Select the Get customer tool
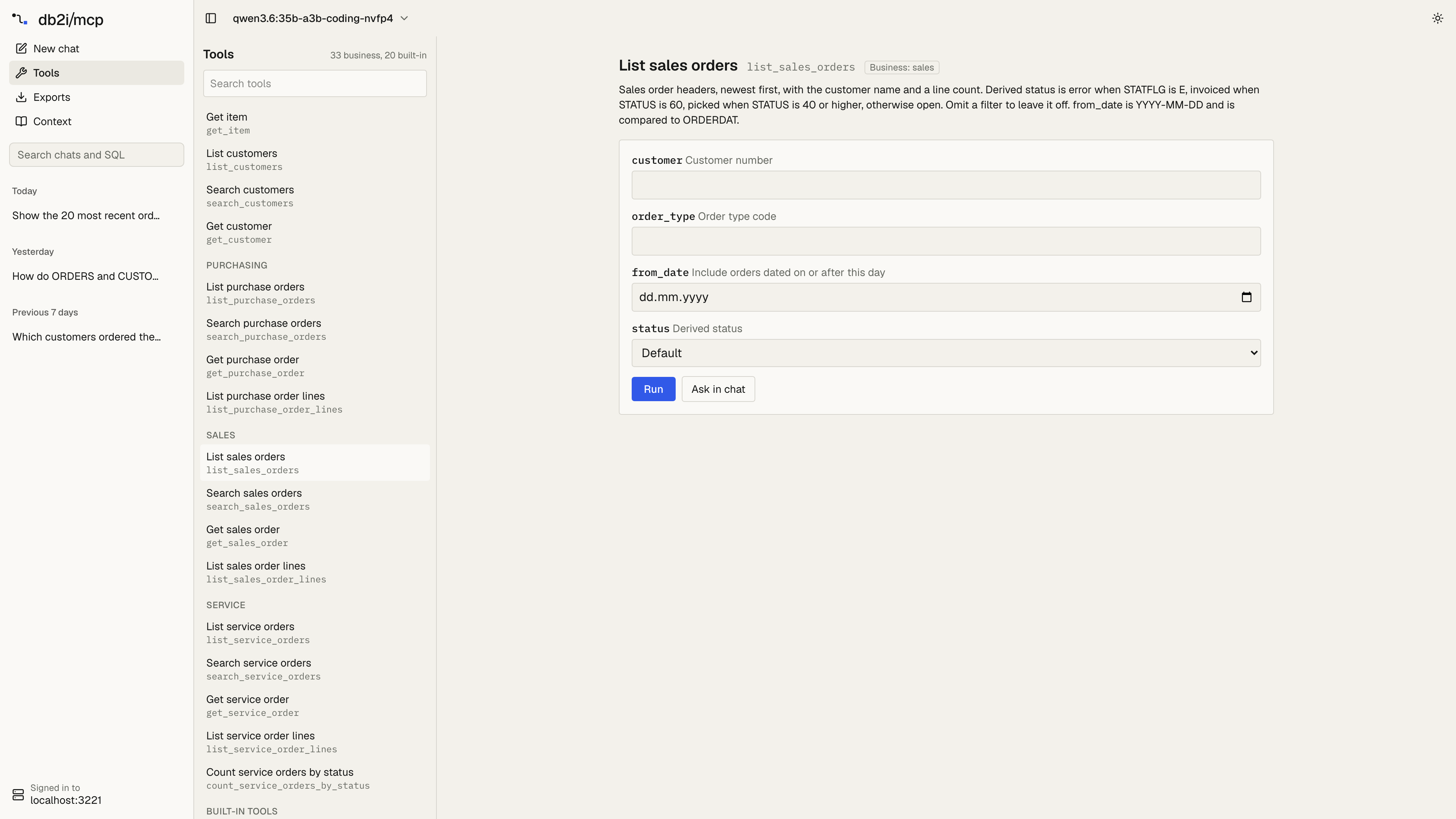Screen dimensions: 1456x819 315,232
